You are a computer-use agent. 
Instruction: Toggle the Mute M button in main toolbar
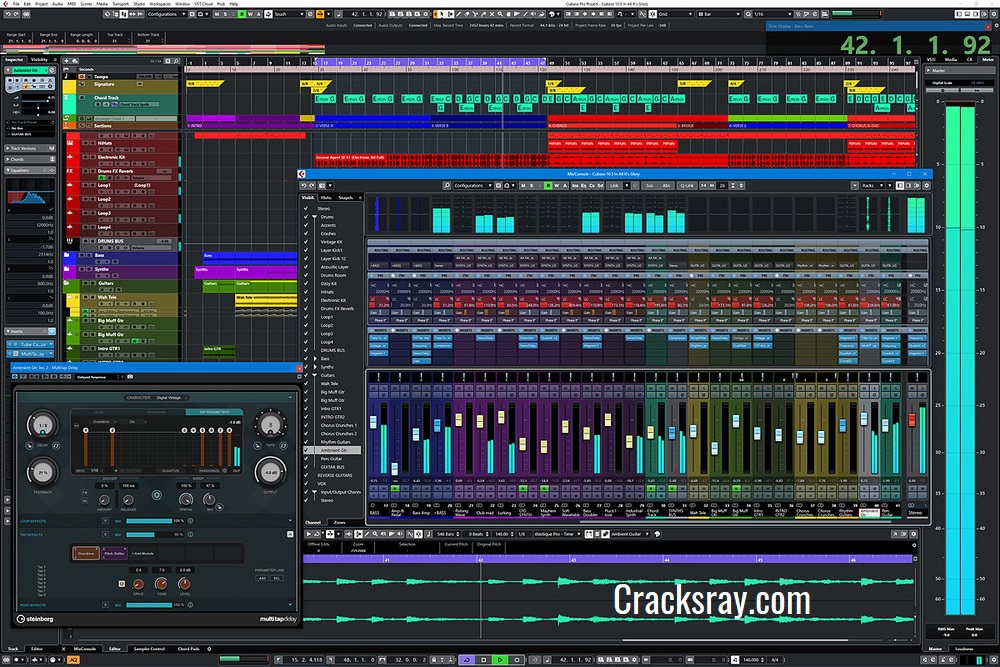[x=217, y=14]
